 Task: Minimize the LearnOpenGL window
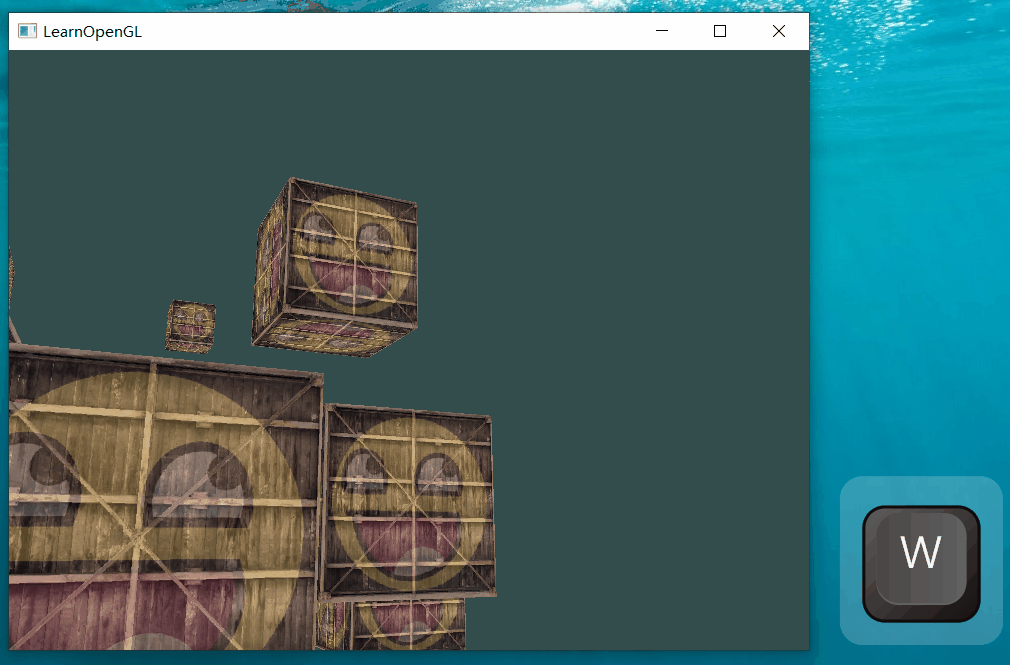click(x=661, y=31)
